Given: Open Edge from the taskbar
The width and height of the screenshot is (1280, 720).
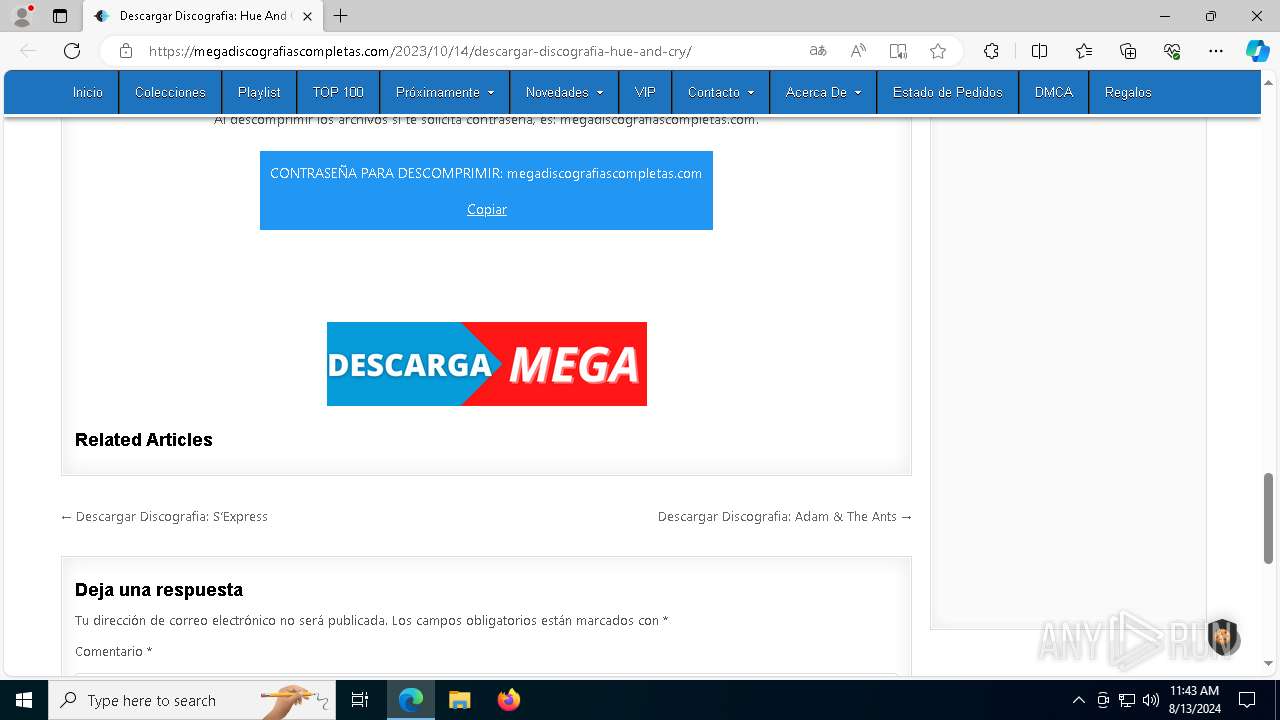Looking at the screenshot, I should [411, 700].
